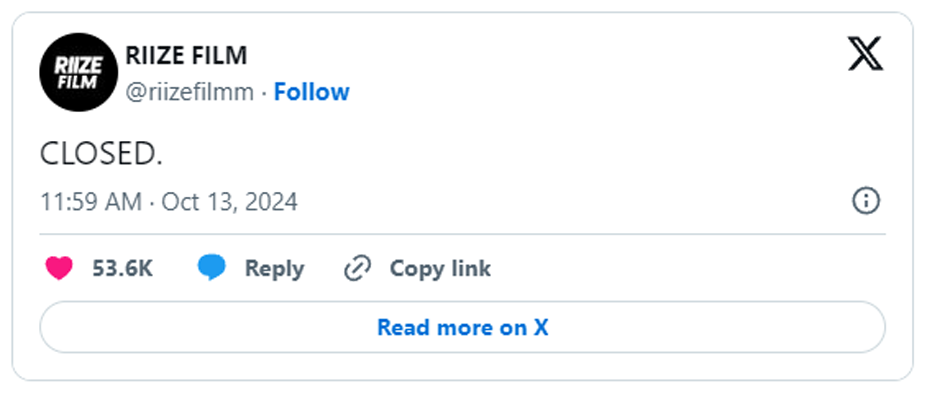
Task: Open the X logo in the corner
Action: [x=866, y=54]
